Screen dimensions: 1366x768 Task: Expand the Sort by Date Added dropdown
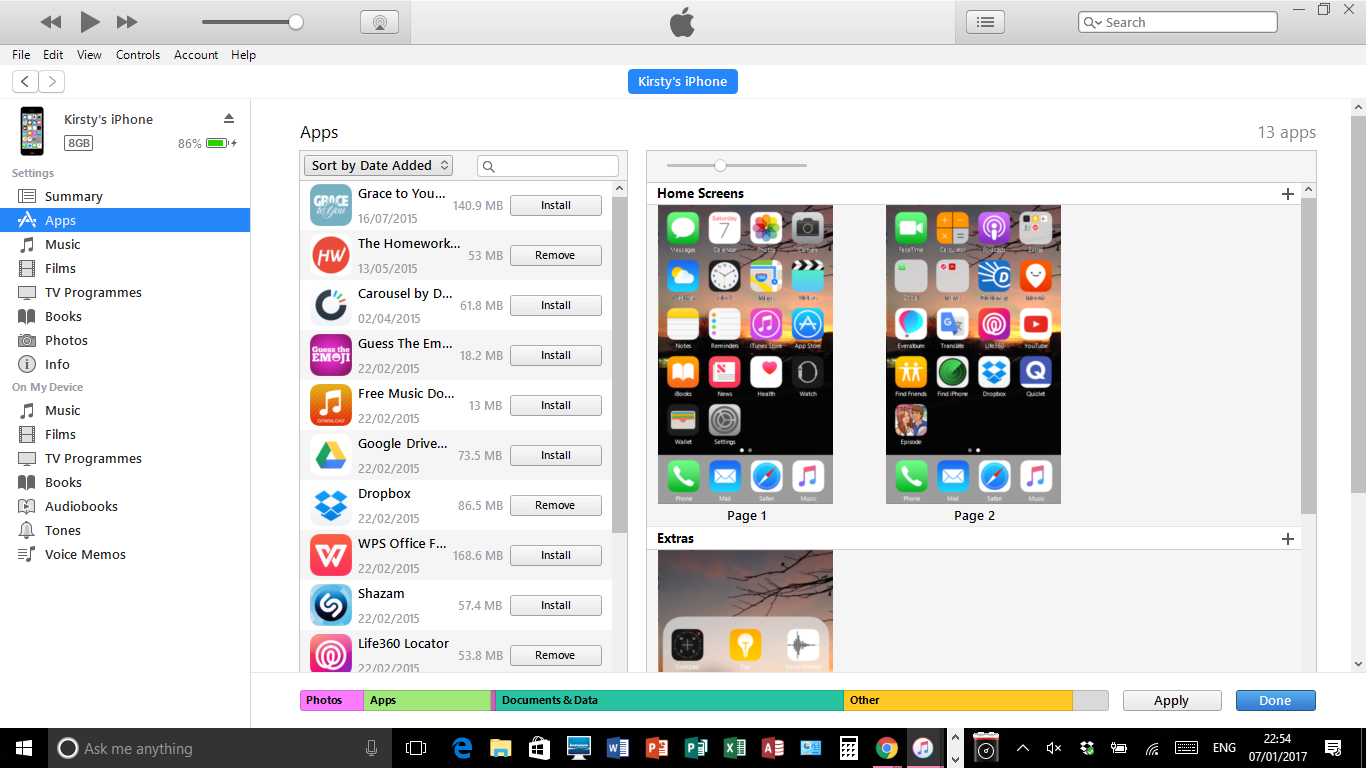tap(379, 166)
